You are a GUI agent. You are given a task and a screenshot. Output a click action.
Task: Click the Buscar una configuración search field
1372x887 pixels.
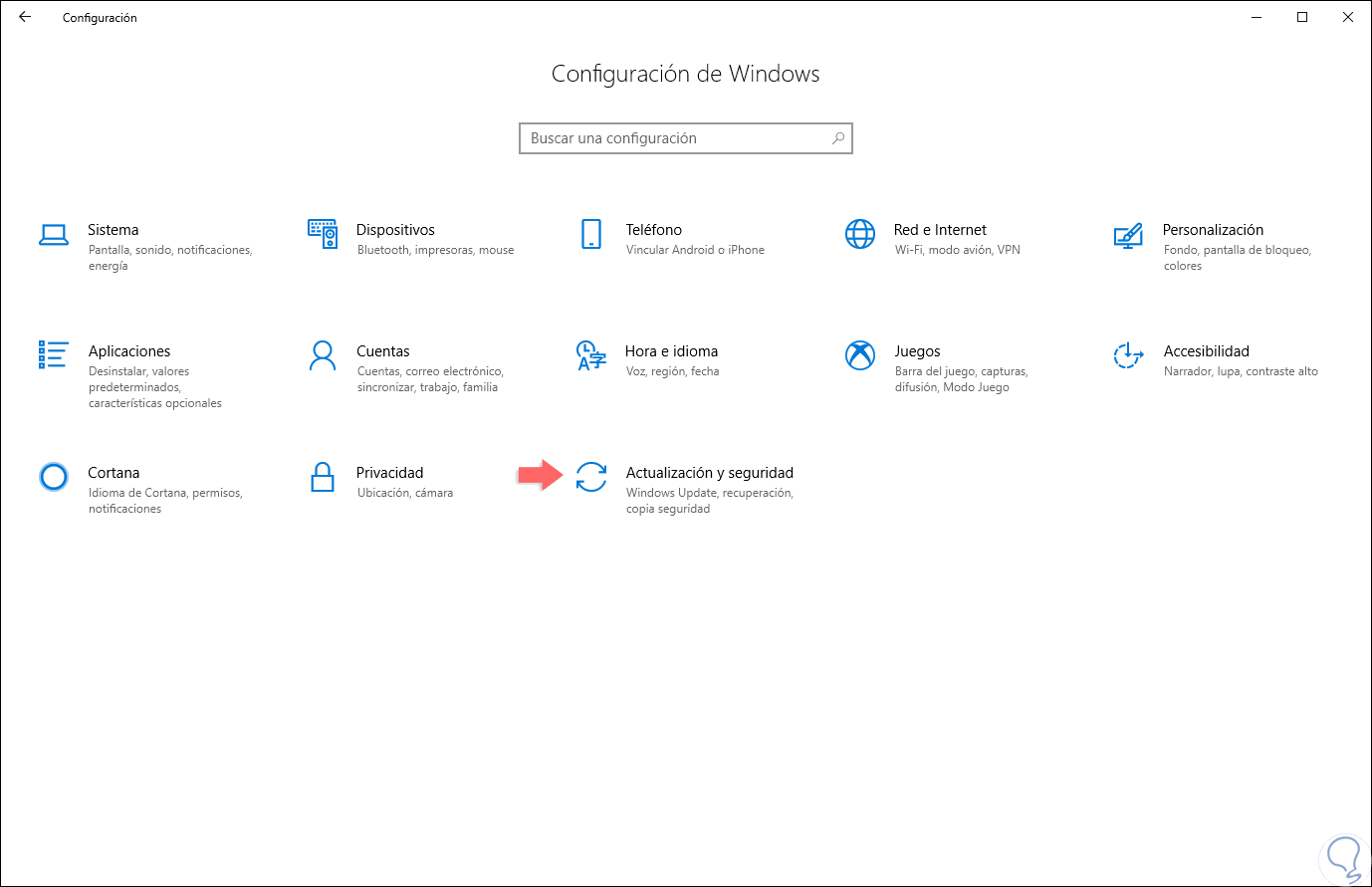[x=686, y=138]
